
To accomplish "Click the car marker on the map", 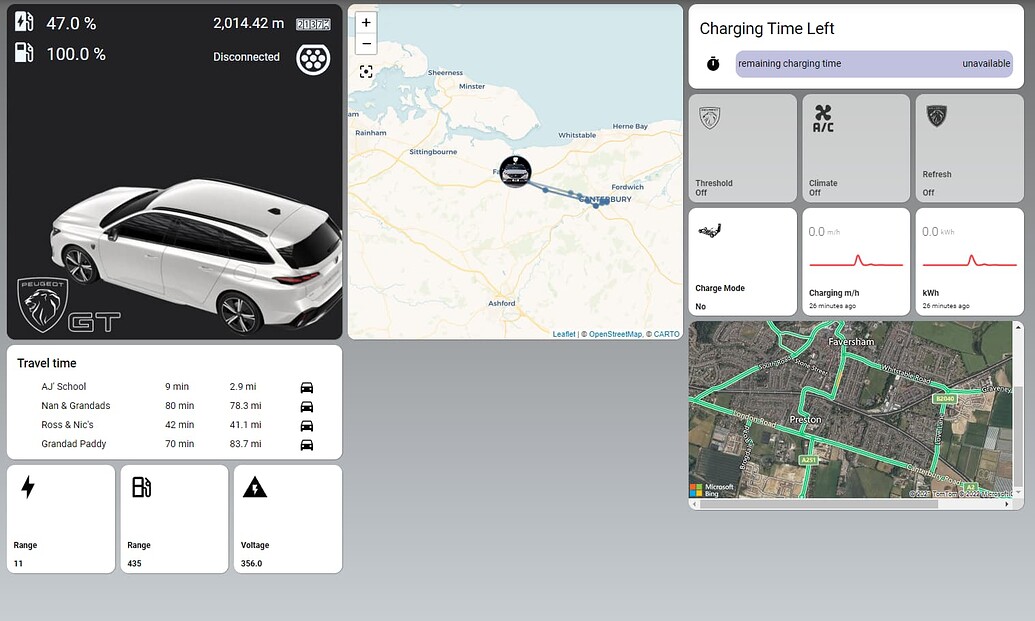I will tap(515, 172).
